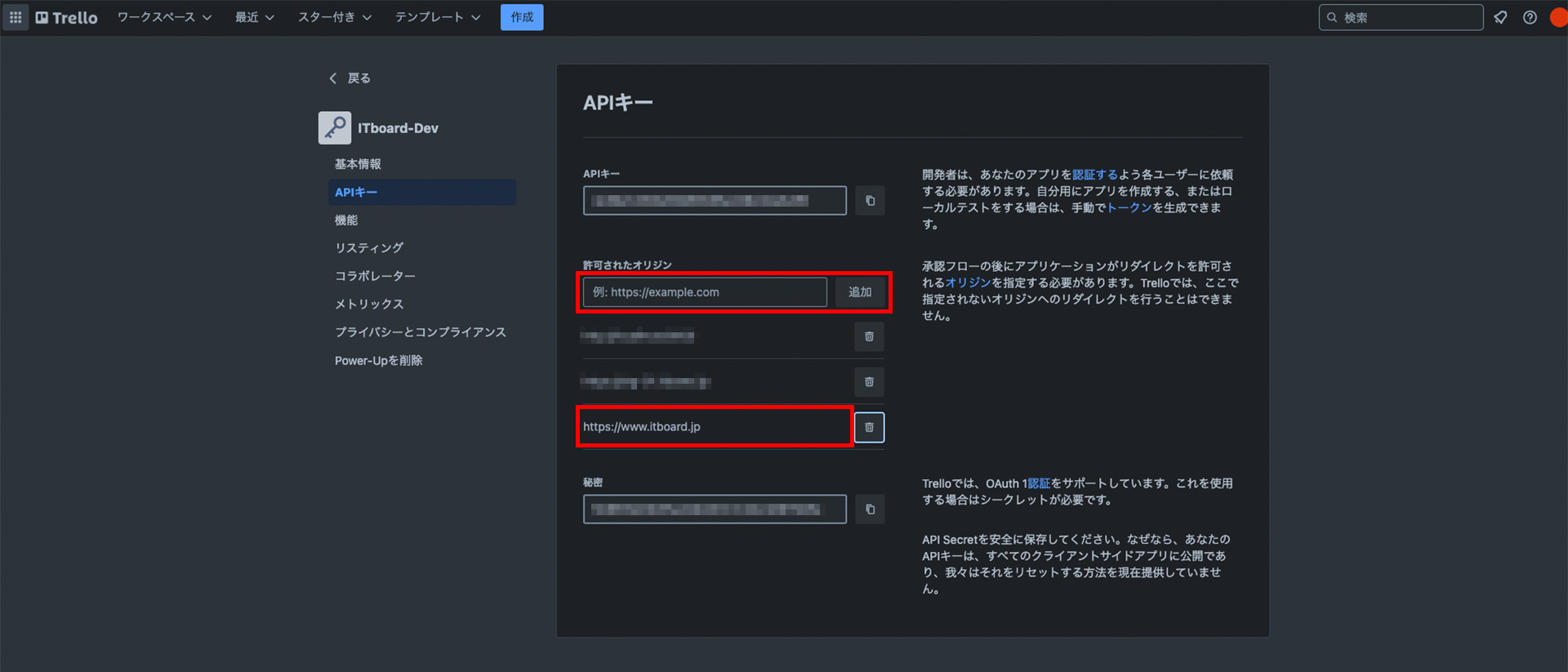Delete the first blurred allowed origin
Viewport: 1568px width, 672px height.
(869, 336)
